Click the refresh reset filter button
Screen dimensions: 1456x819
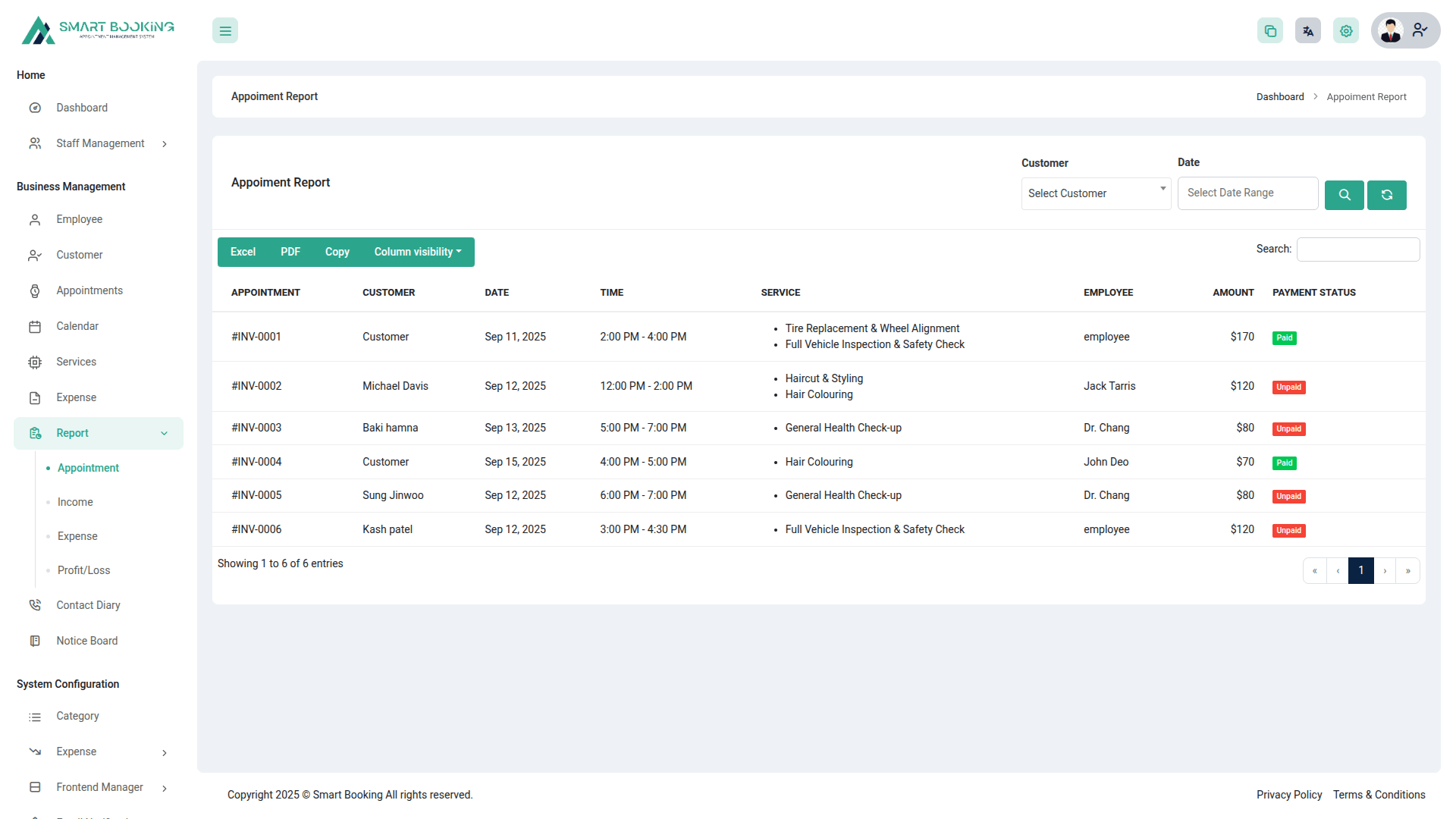point(1386,195)
